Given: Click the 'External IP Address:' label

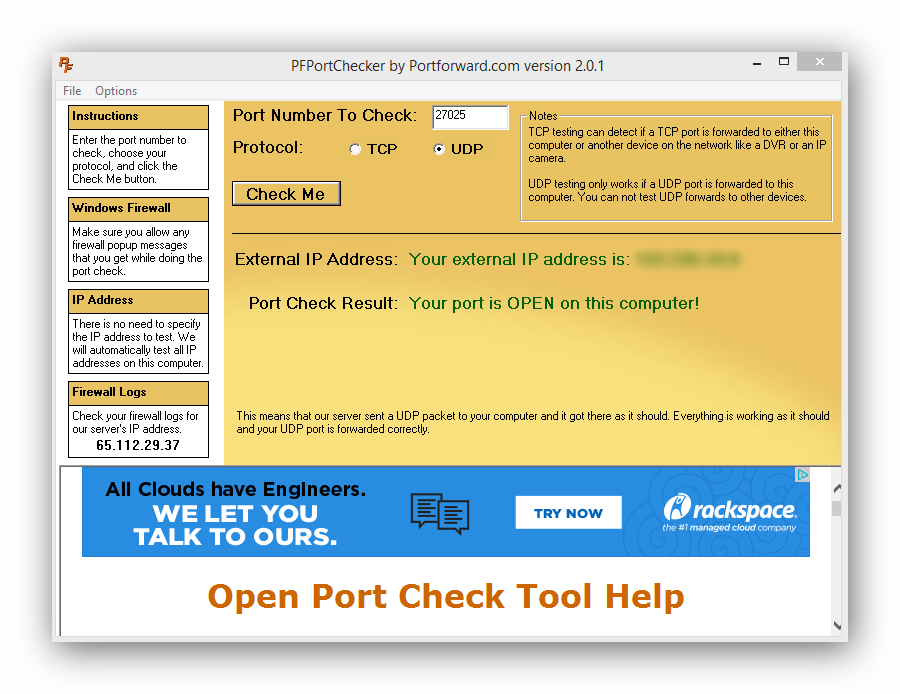Looking at the screenshot, I should coord(316,259).
